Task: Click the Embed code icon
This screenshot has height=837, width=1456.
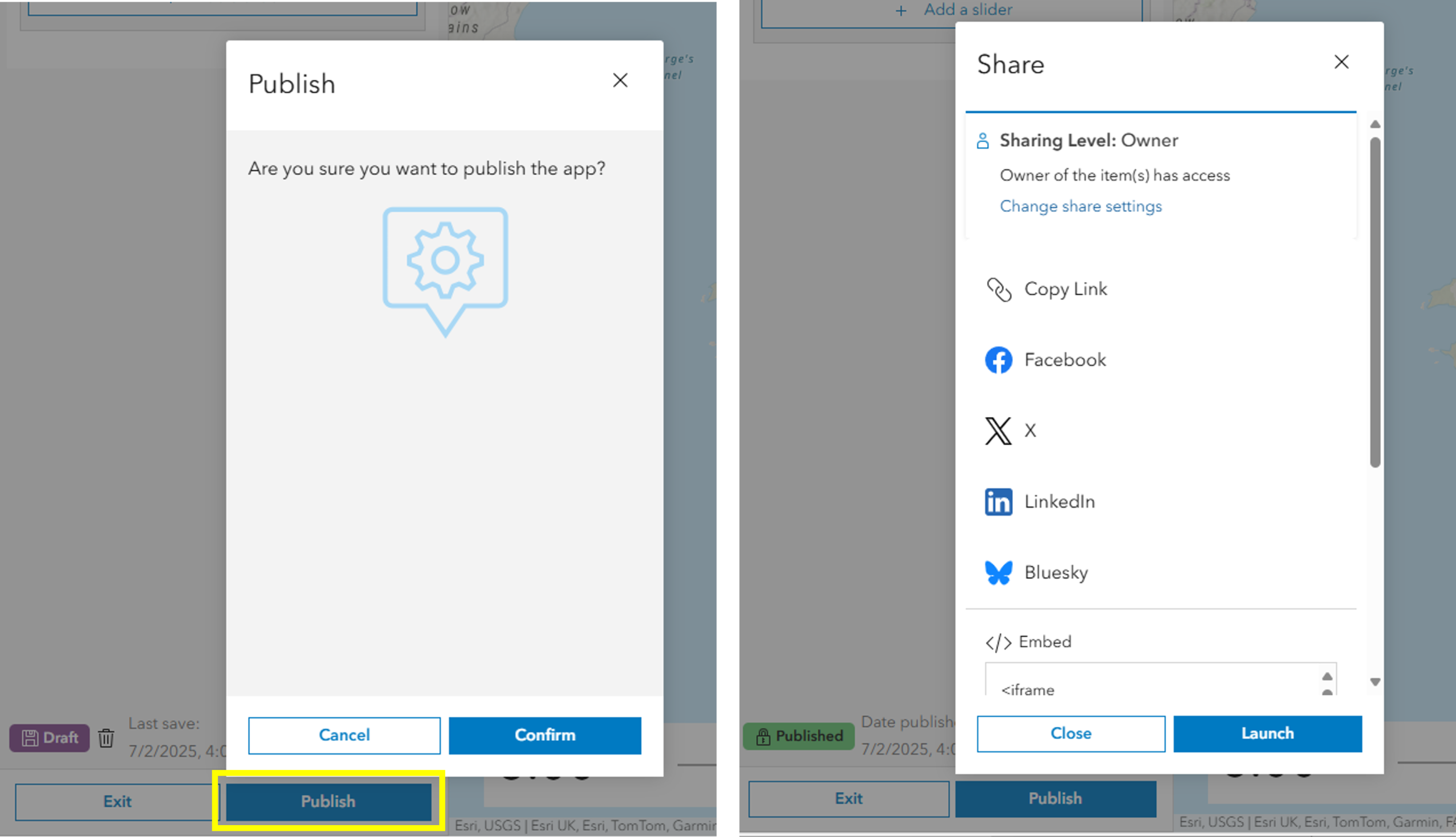Action: [999, 642]
